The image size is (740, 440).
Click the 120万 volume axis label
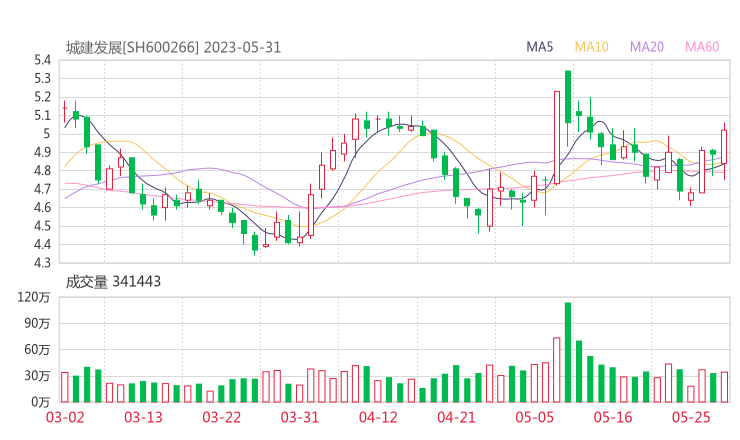(x=34, y=297)
